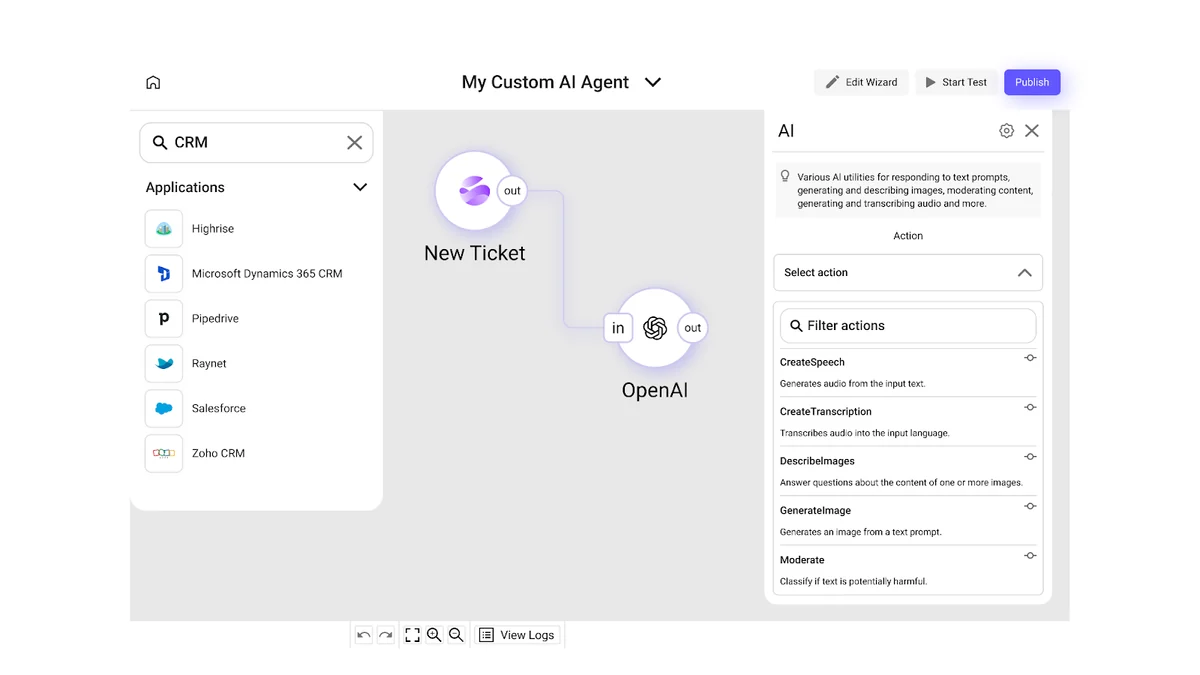The width and height of the screenshot is (1200, 675).
Task: Fit the workflow to screen
Action: point(412,635)
